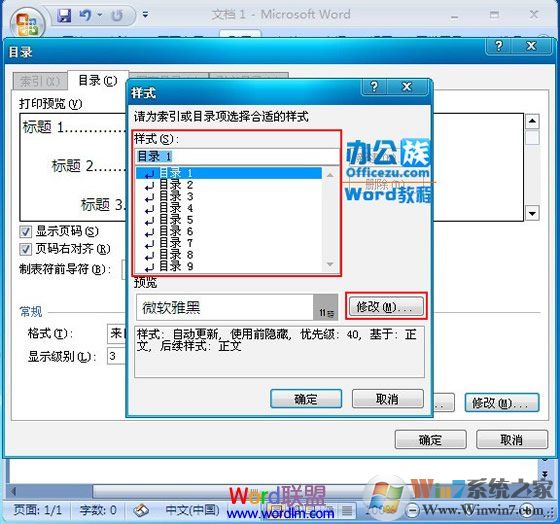560x524 pixels.
Task: Open the Customize Quick Access Toolbar arrow
Action: click(x=145, y=15)
